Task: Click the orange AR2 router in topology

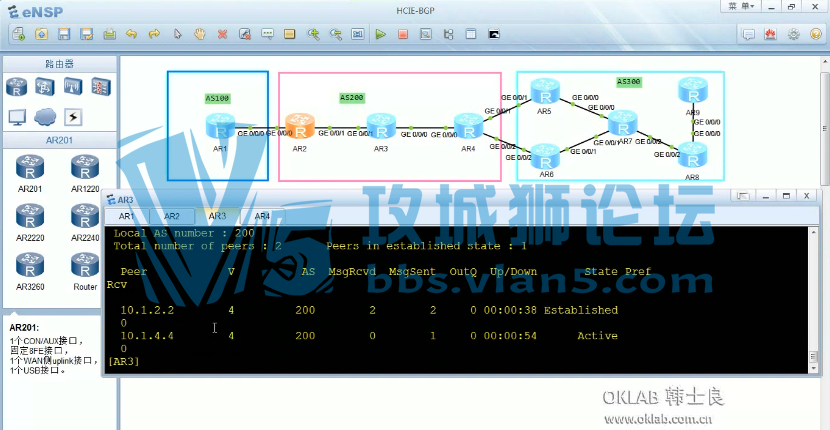Action: [x=300, y=127]
